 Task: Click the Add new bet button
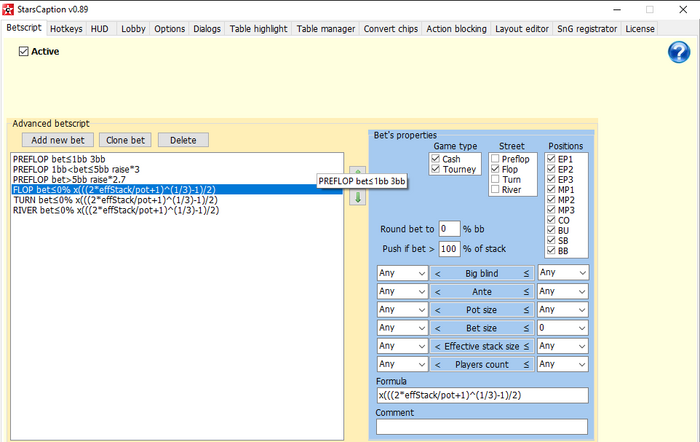(58, 140)
